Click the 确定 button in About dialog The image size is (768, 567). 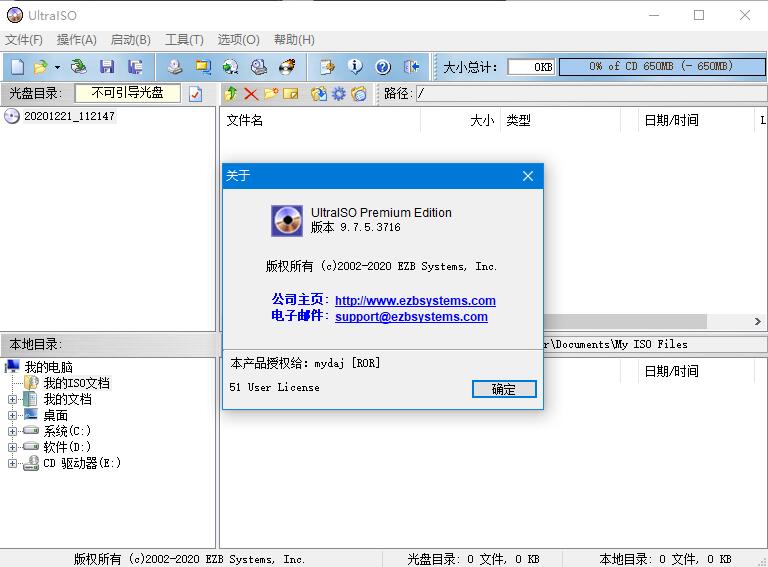coord(504,389)
